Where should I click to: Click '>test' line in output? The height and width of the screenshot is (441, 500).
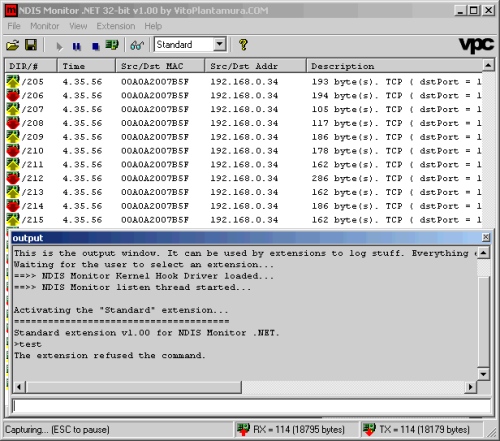tap(28, 344)
